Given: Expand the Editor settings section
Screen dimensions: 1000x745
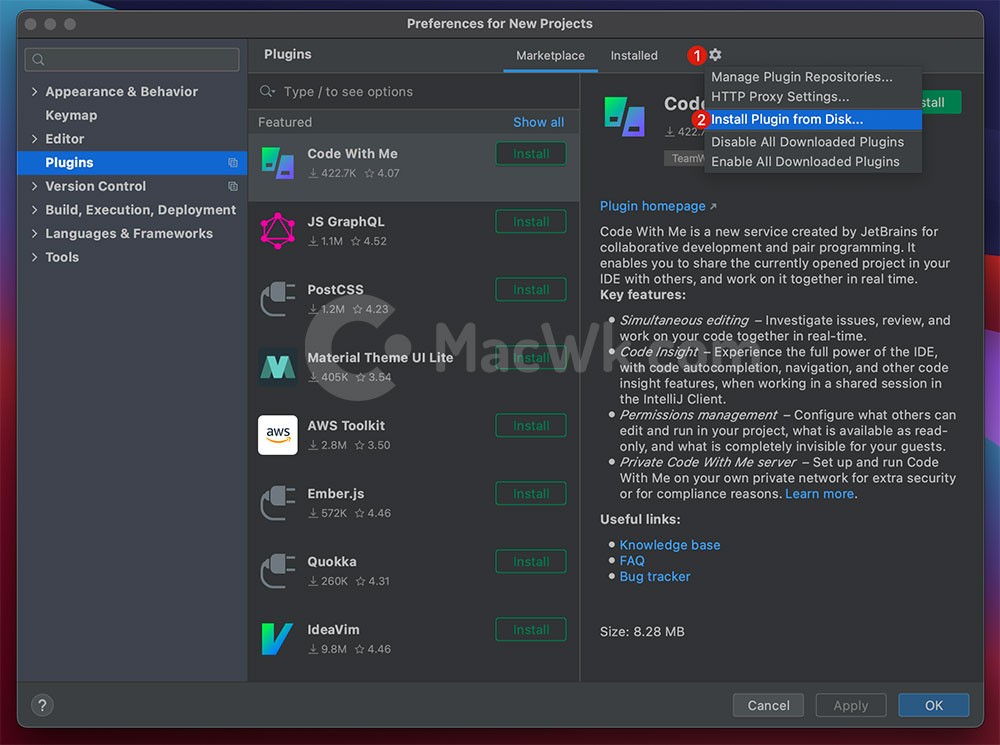Looking at the screenshot, I should [35, 139].
